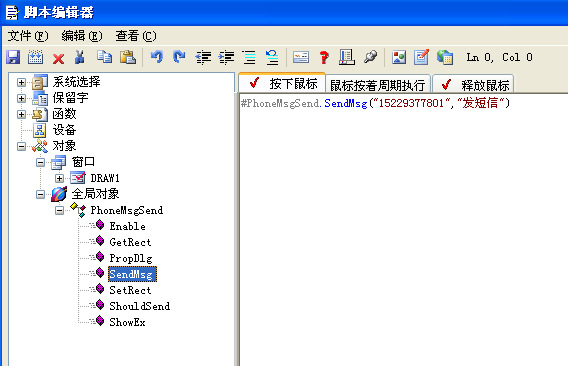Click the Save floppy disk icon
The width and height of the screenshot is (568, 366).
click(13, 57)
